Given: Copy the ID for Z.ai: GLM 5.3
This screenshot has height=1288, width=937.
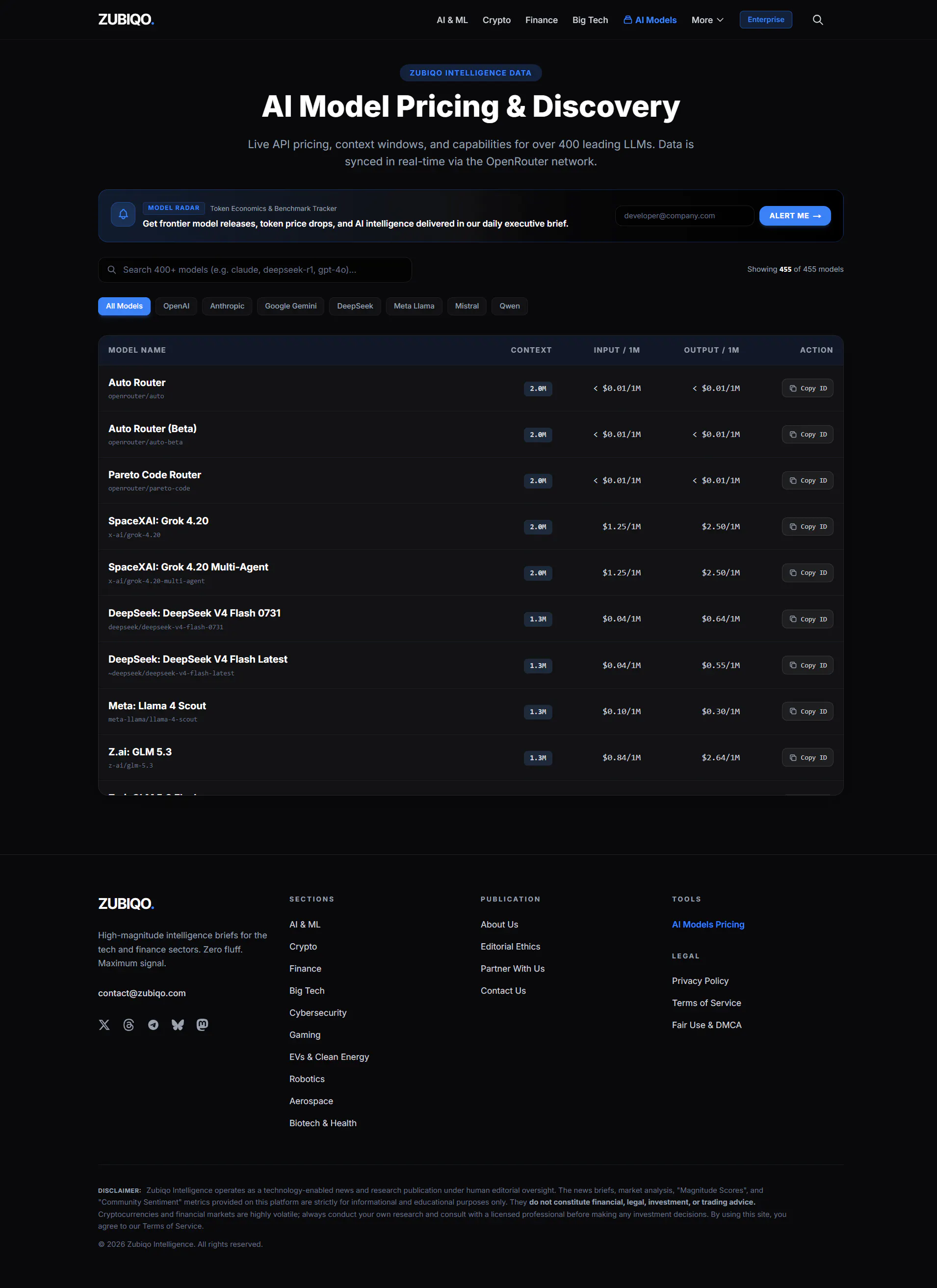Looking at the screenshot, I should 807,758.
